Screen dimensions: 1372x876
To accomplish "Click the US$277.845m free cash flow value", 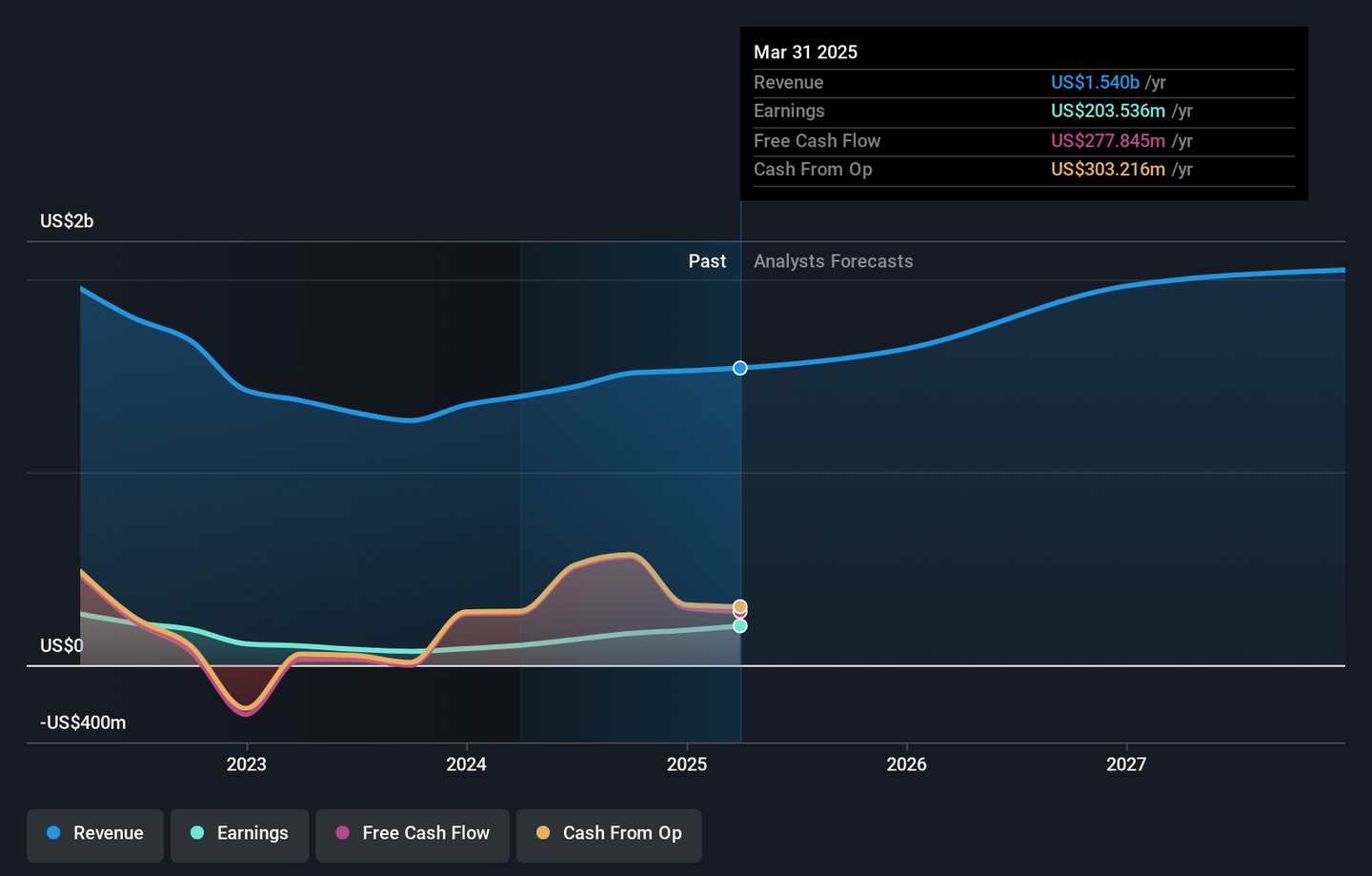I will pos(1107,141).
